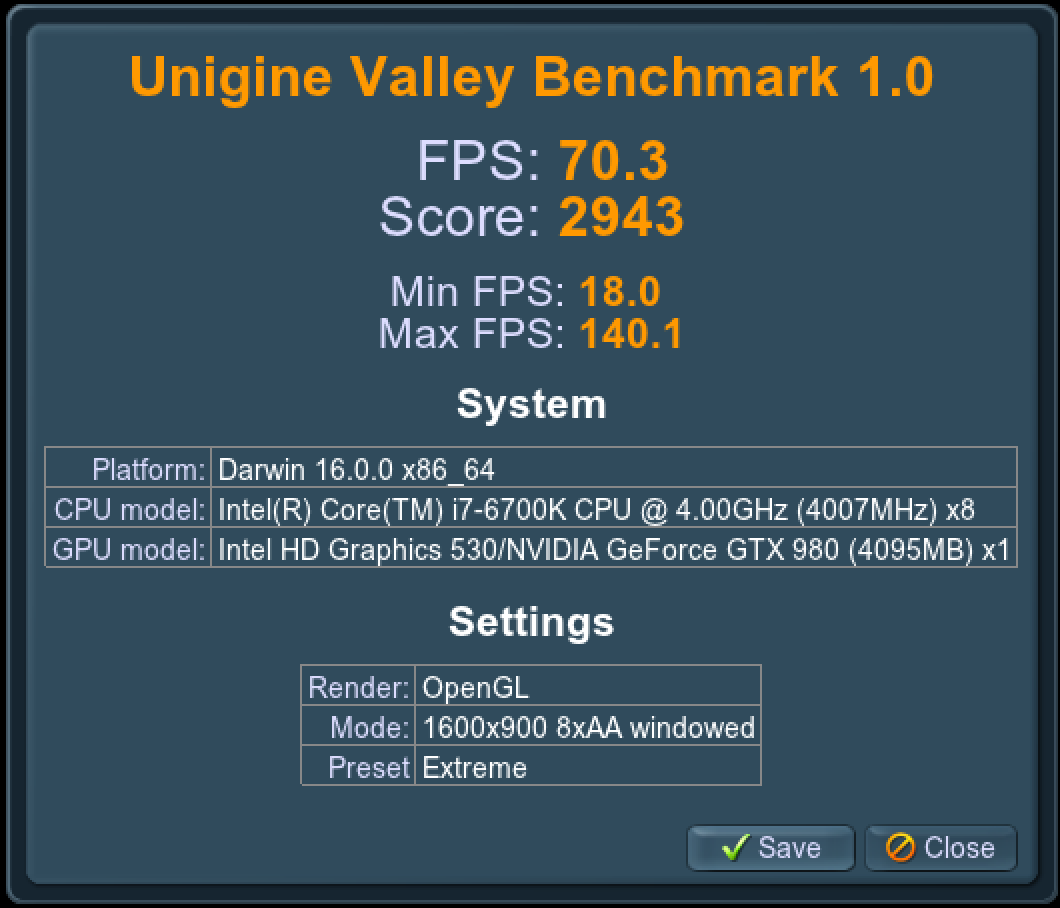The image size is (1060, 908).
Task: Click the green checkmark Save icon
Action: [736, 847]
